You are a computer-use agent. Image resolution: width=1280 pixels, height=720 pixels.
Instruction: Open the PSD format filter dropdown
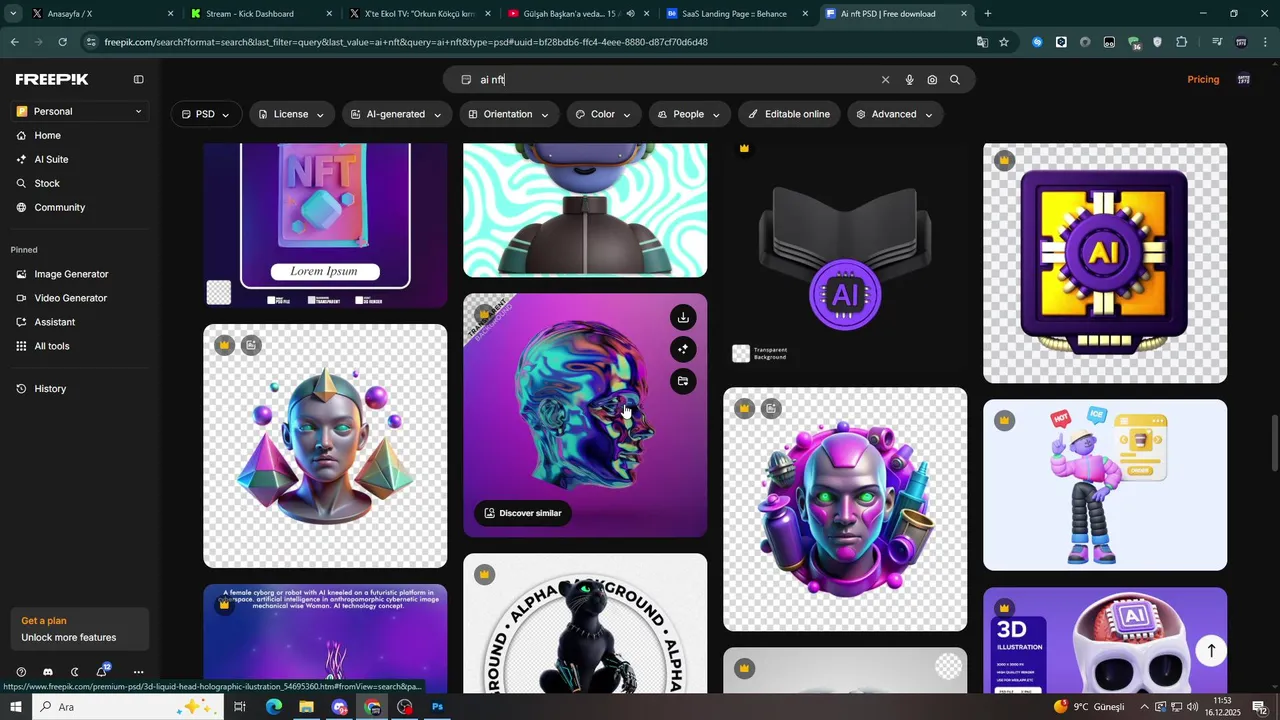(x=206, y=114)
